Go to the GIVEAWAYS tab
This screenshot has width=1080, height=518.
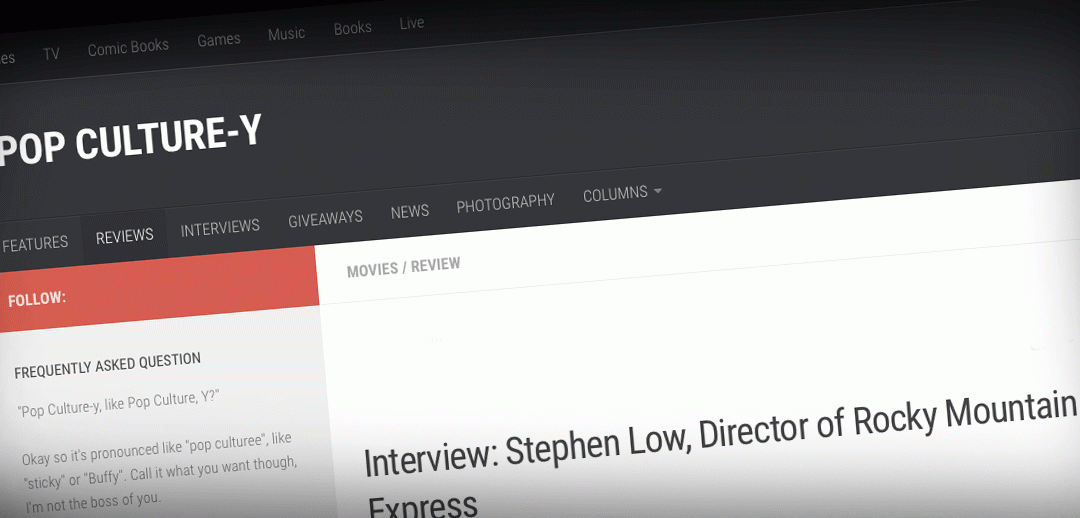[325, 220]
